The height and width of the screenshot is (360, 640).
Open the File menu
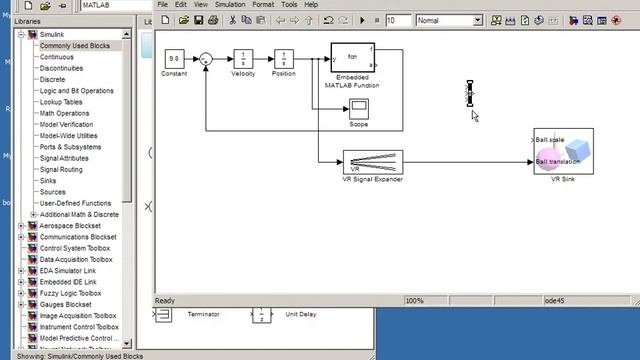coord(162,4)
